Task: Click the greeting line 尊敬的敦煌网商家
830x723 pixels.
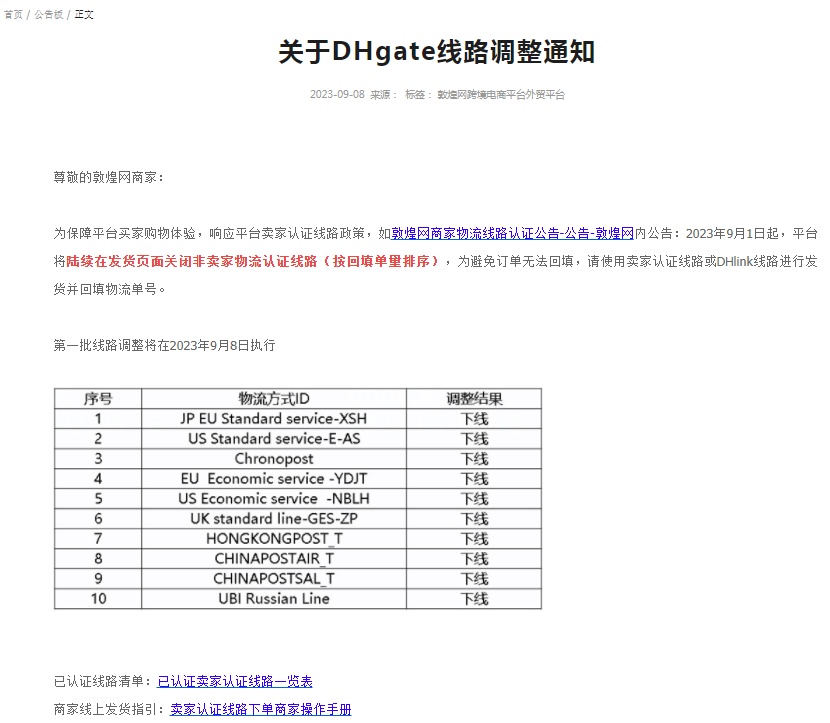Action: click(x=109, y=177)
